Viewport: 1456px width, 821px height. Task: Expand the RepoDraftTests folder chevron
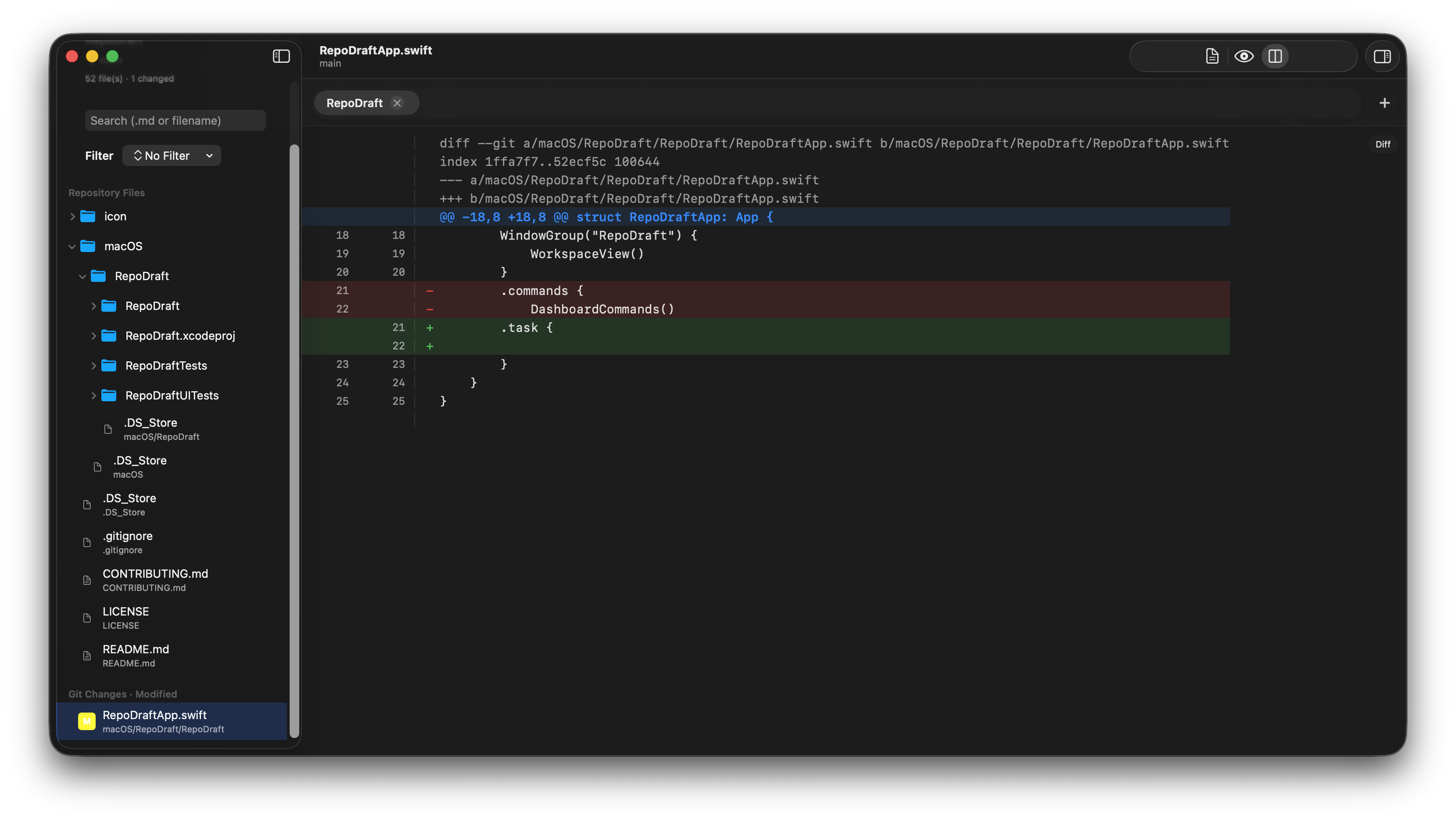[x=93, y=366]
